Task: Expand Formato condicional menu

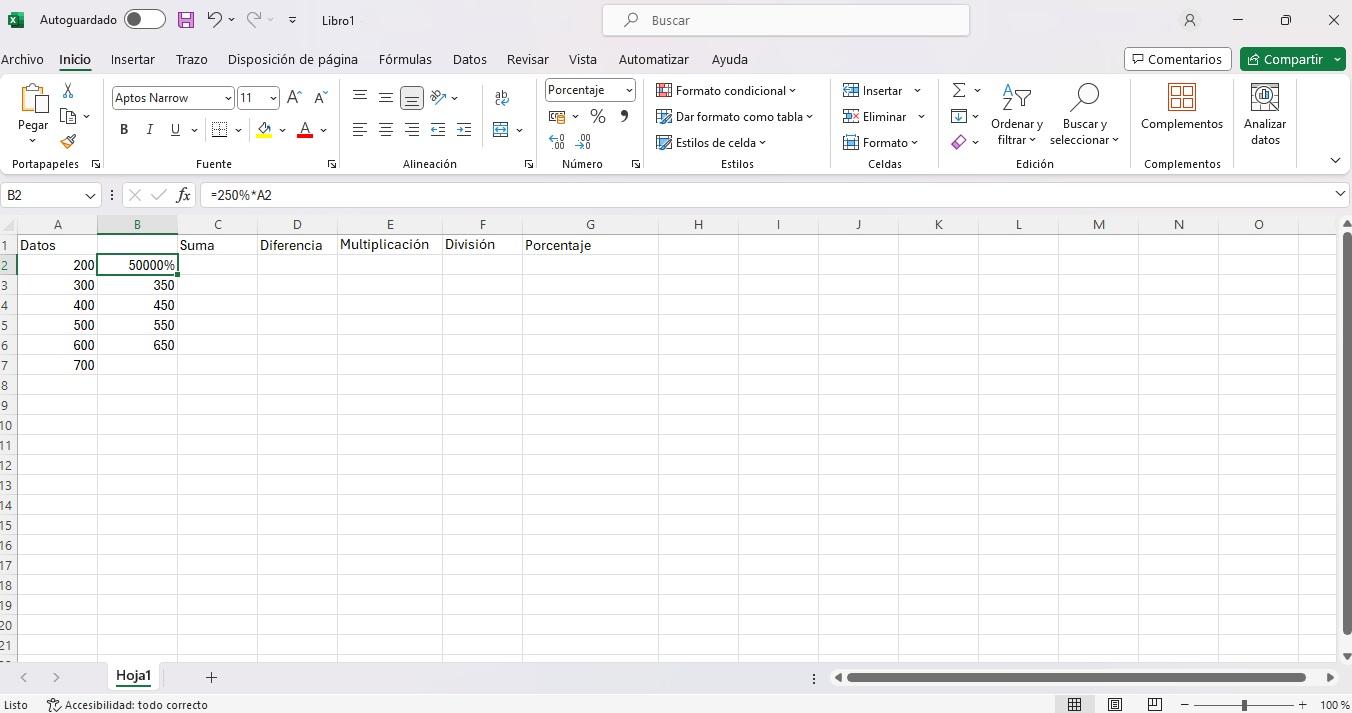Action: click(726, 91)
